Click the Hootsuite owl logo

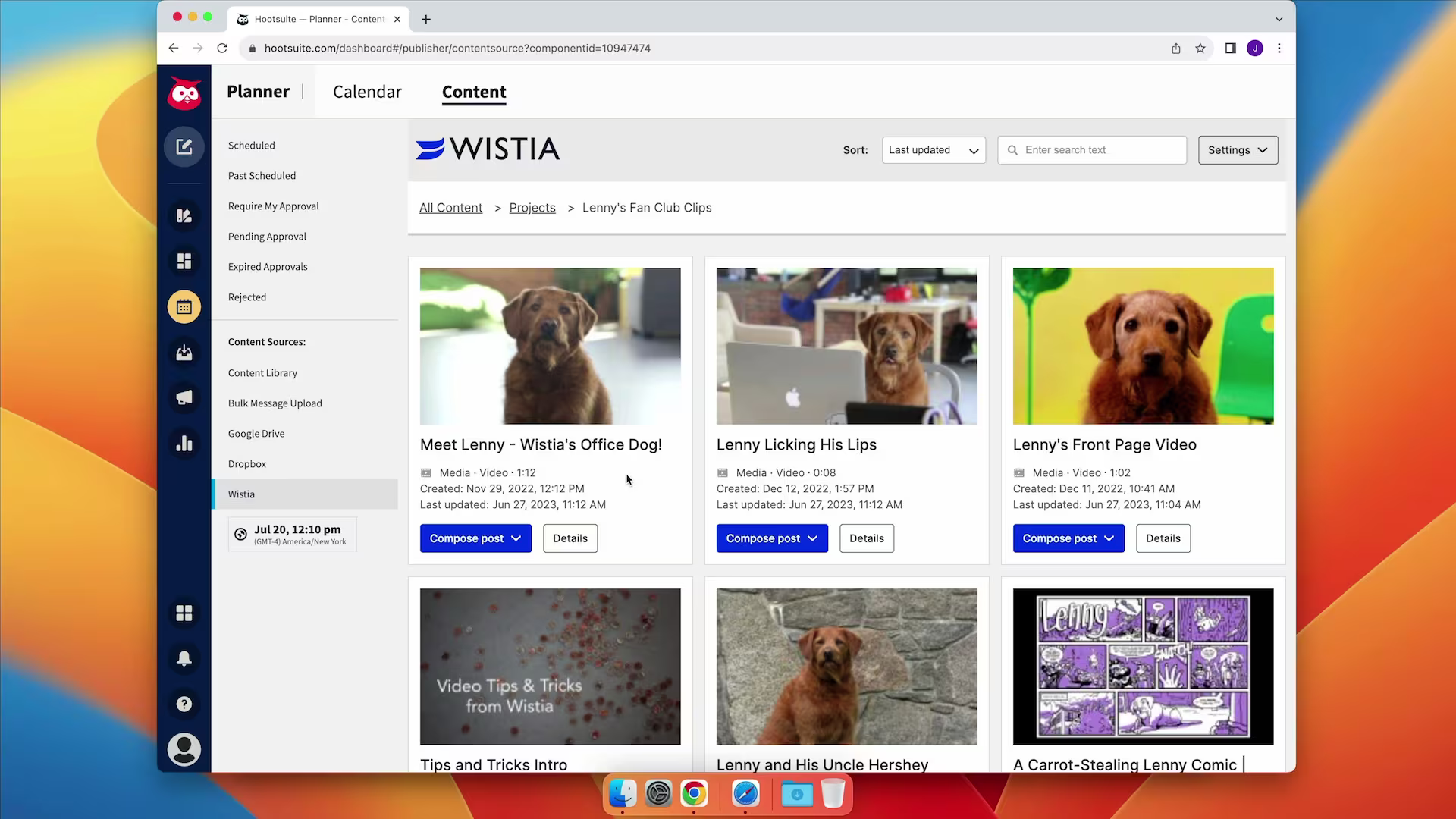coord(184,93)
